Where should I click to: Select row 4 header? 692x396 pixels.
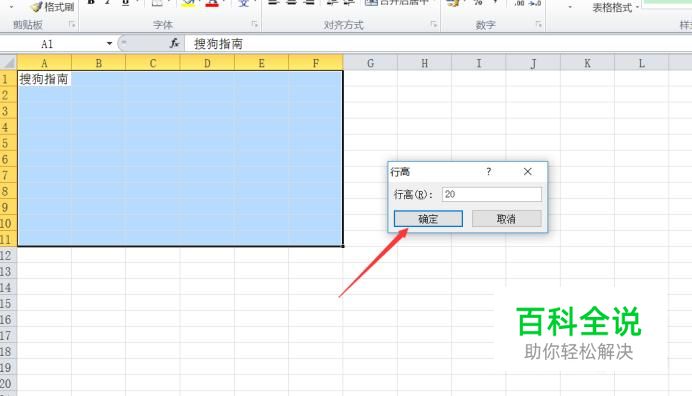point(8,127)
